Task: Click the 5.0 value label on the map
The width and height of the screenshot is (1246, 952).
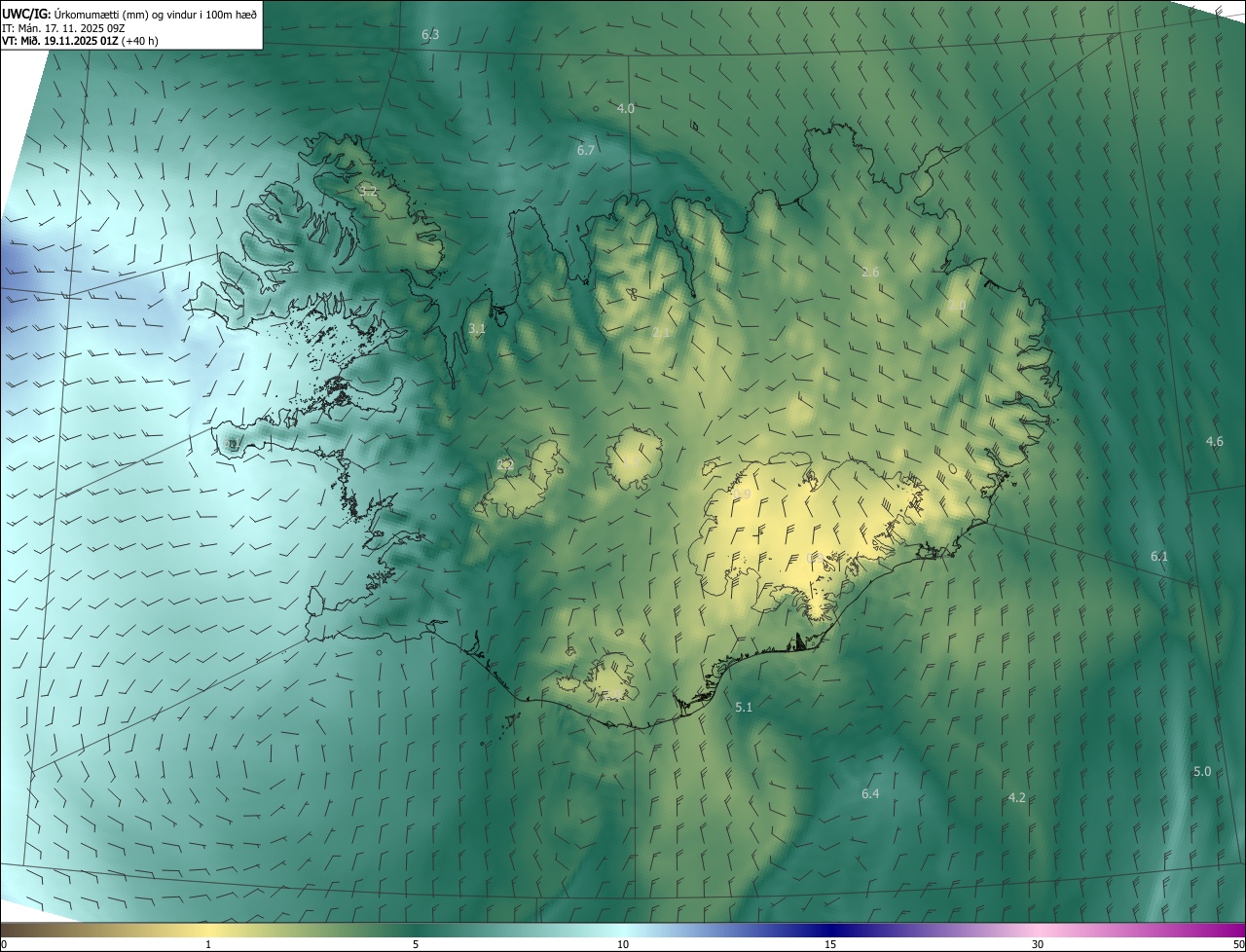Action: click(x=1202, y=771)
